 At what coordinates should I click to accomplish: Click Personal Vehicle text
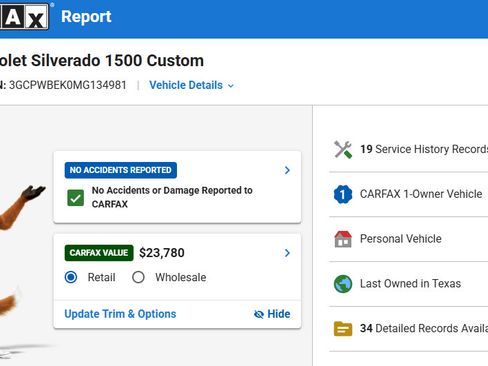coord(401,239)
